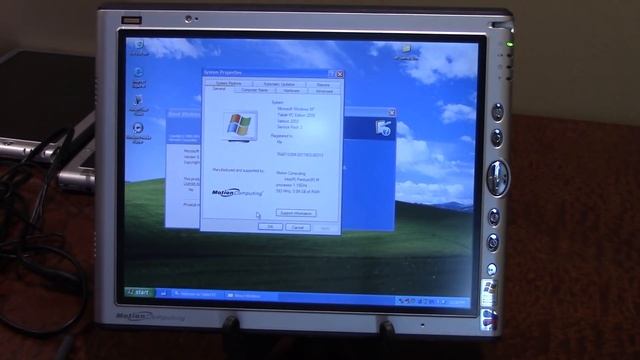Open the Windows Media Player desktop icon
The height and width of the screenshot is (360, 640).
tap(138, 133)
